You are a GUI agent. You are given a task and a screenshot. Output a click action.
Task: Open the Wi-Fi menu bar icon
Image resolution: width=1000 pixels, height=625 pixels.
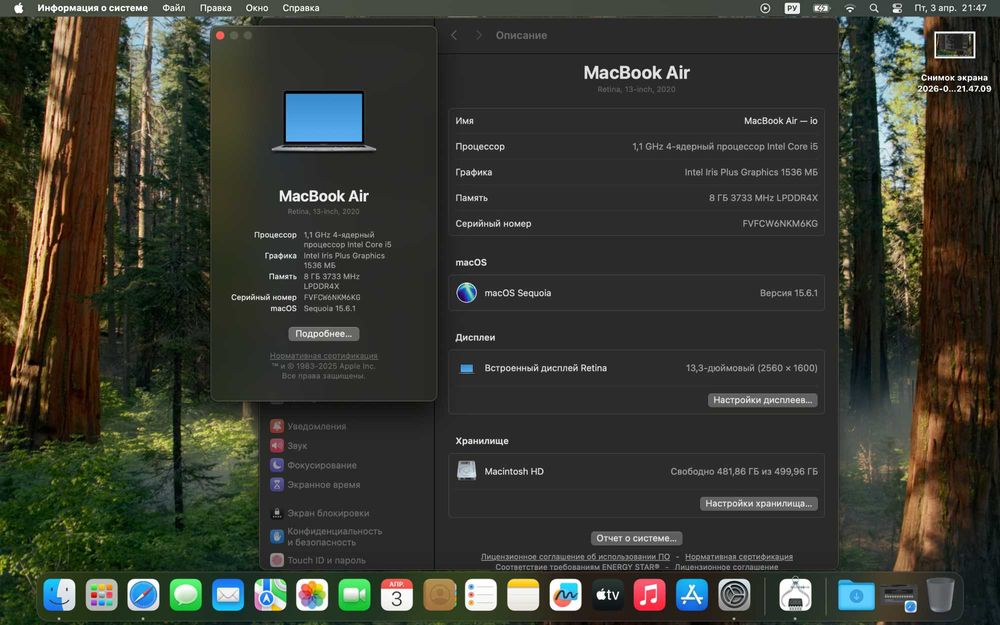(849, 8)
